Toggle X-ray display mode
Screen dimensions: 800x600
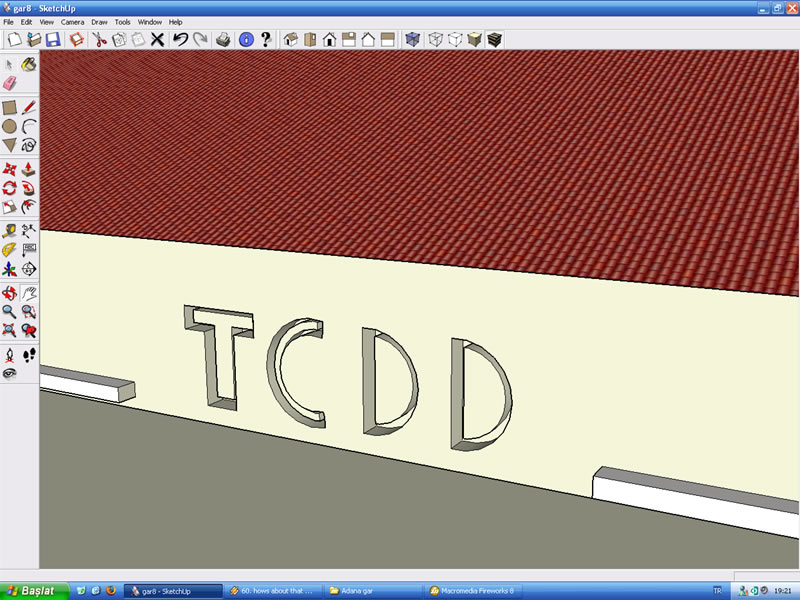[x=412, y=39]
